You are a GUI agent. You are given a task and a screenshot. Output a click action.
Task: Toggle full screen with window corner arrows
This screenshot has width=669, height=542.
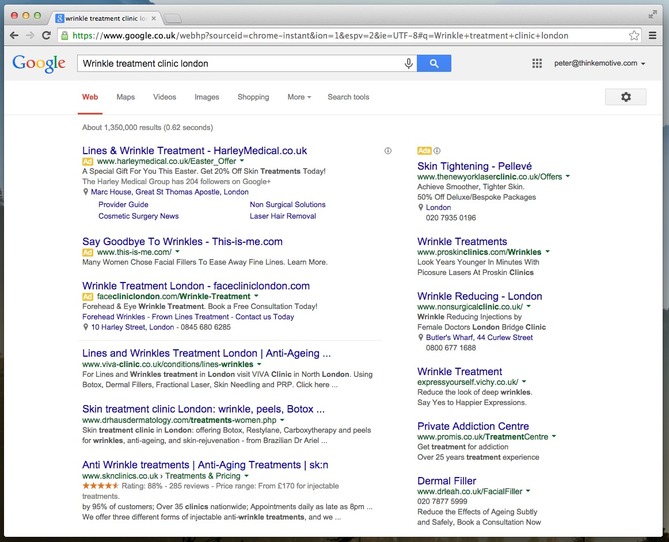click(x=652, y=15)
